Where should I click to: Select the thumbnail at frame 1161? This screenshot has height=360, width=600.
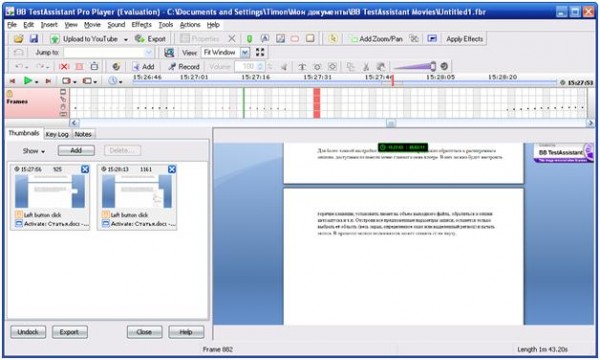coord(137,197)
